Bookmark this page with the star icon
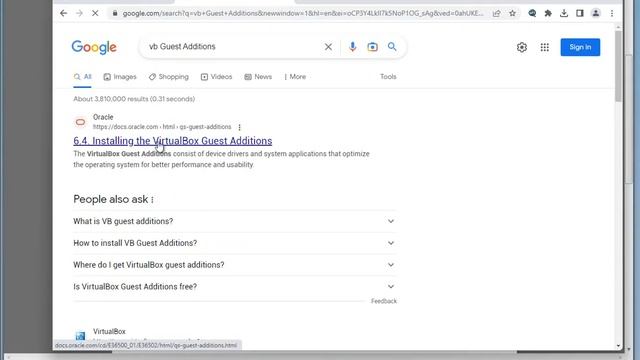 click(512, 13)
